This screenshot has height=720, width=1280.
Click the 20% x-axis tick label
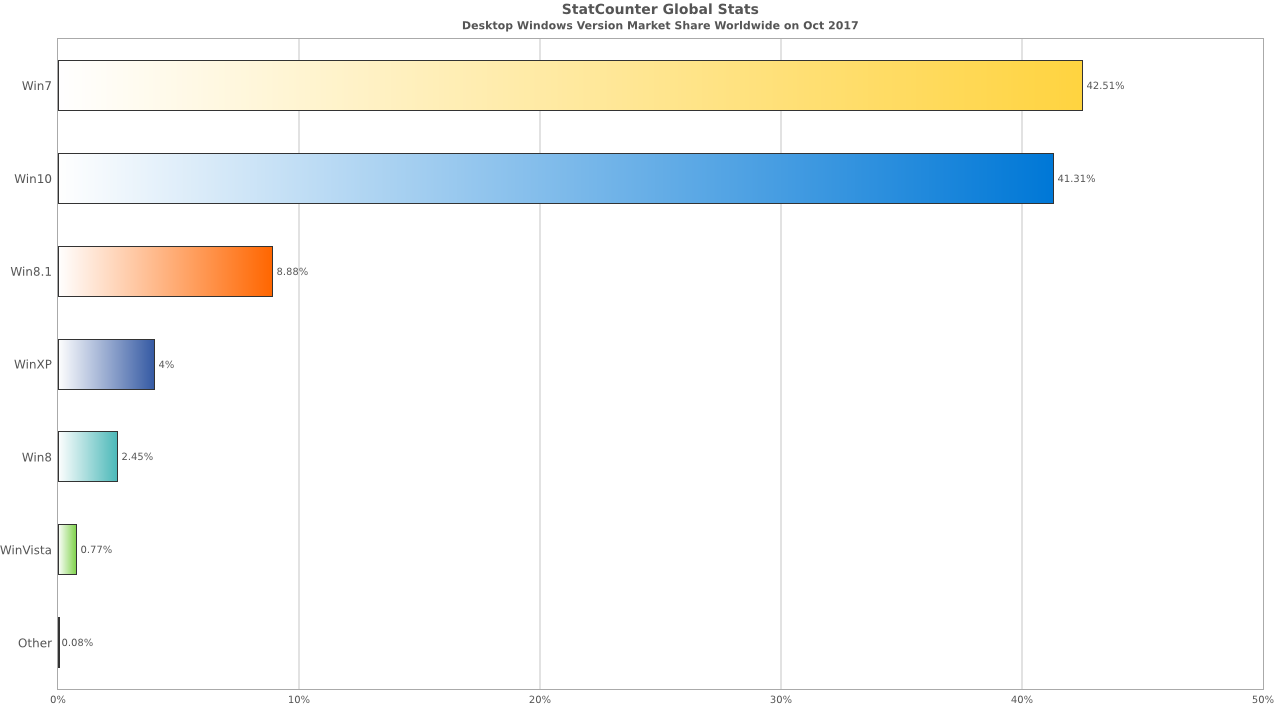tap(540, 700)
